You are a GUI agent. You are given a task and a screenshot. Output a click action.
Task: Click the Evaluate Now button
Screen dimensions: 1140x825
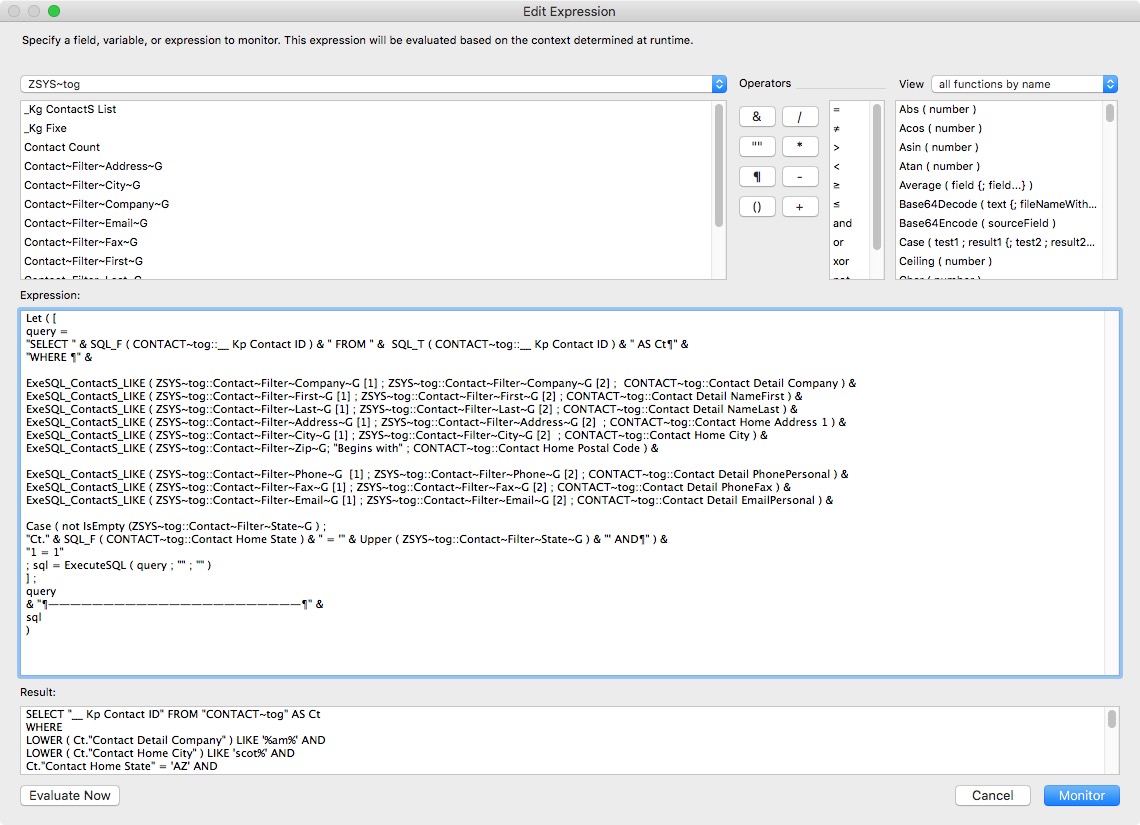click(x=70, y=795)
